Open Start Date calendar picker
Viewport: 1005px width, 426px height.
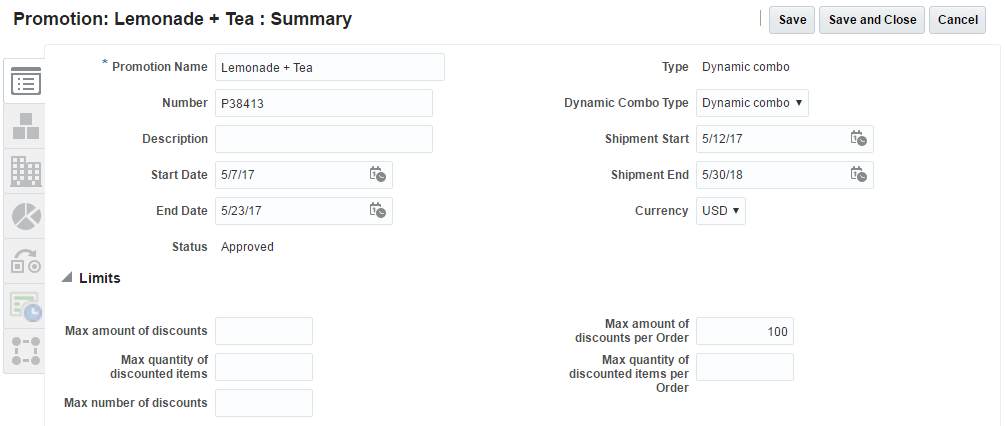378,175
